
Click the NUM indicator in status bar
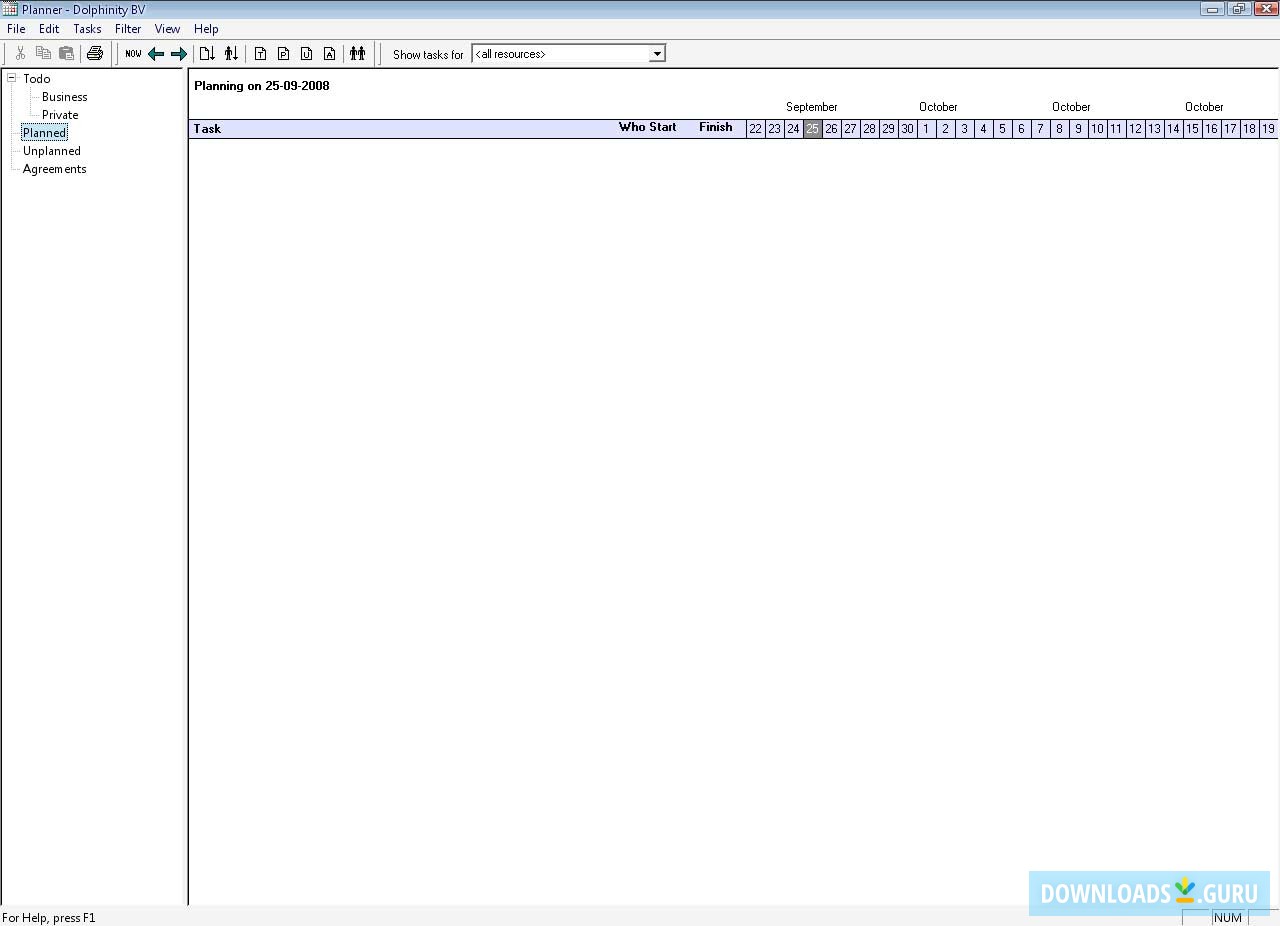tap(1227, 918)
